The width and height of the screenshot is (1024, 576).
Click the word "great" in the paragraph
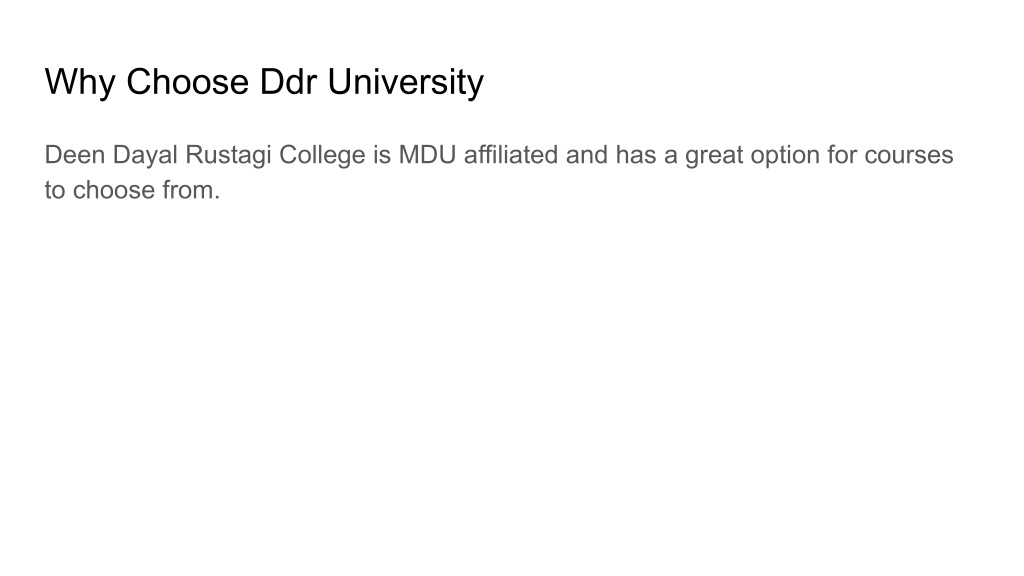point(714,156)
